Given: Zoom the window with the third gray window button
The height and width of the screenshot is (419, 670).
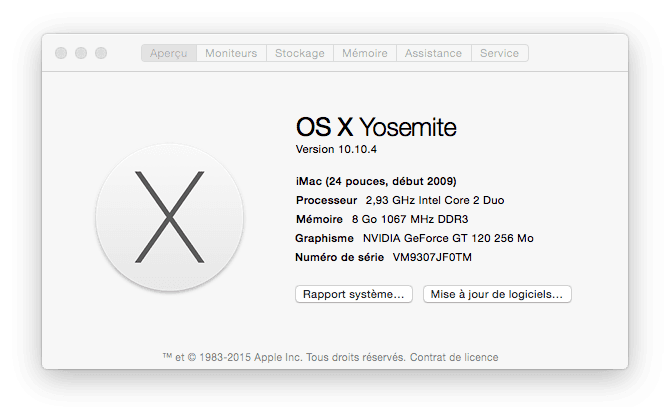Looking at the screenshot, I should (101, 53).
